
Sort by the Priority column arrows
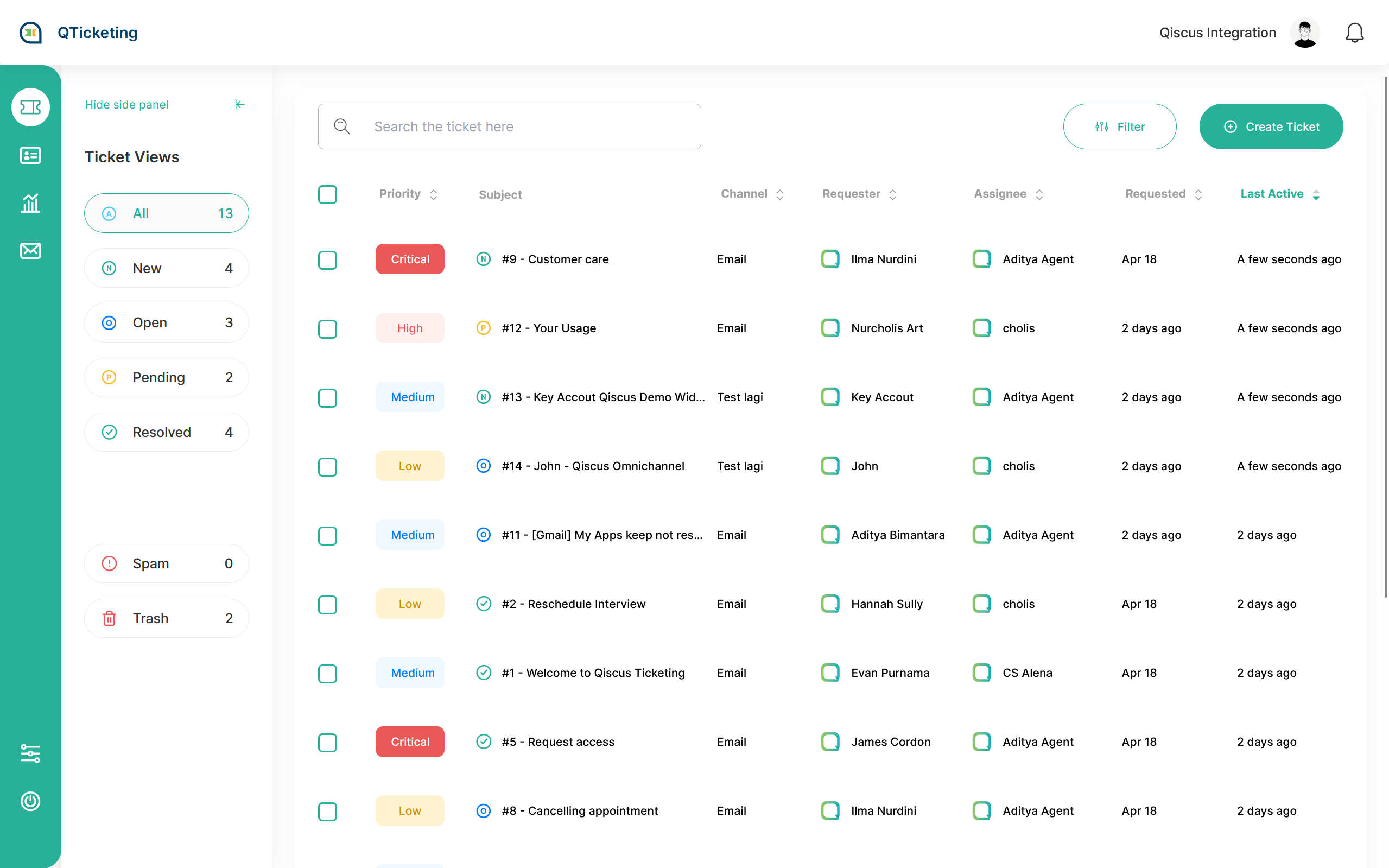click(434, 194)
